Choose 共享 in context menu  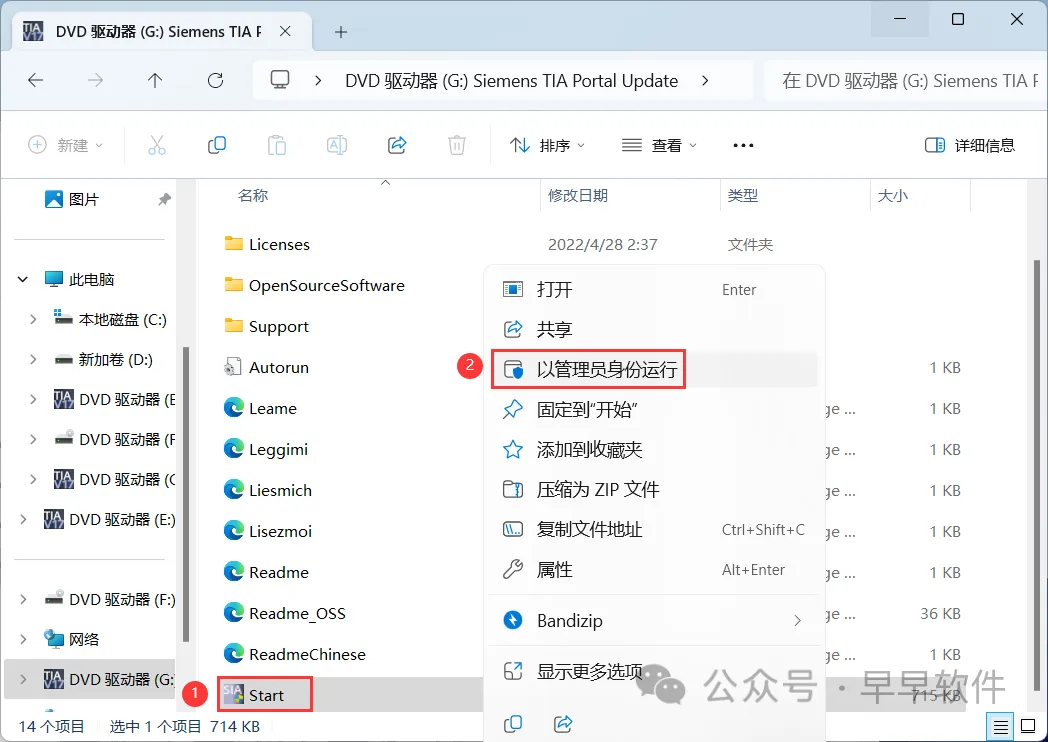point(654,330)
